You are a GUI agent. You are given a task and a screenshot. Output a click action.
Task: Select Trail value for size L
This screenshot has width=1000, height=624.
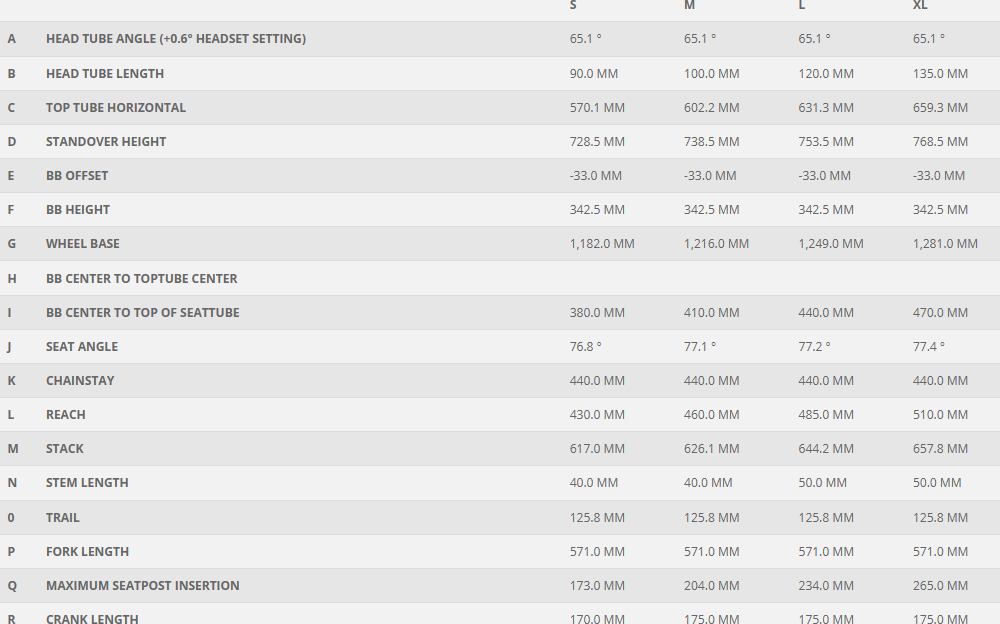click(826, 517)
